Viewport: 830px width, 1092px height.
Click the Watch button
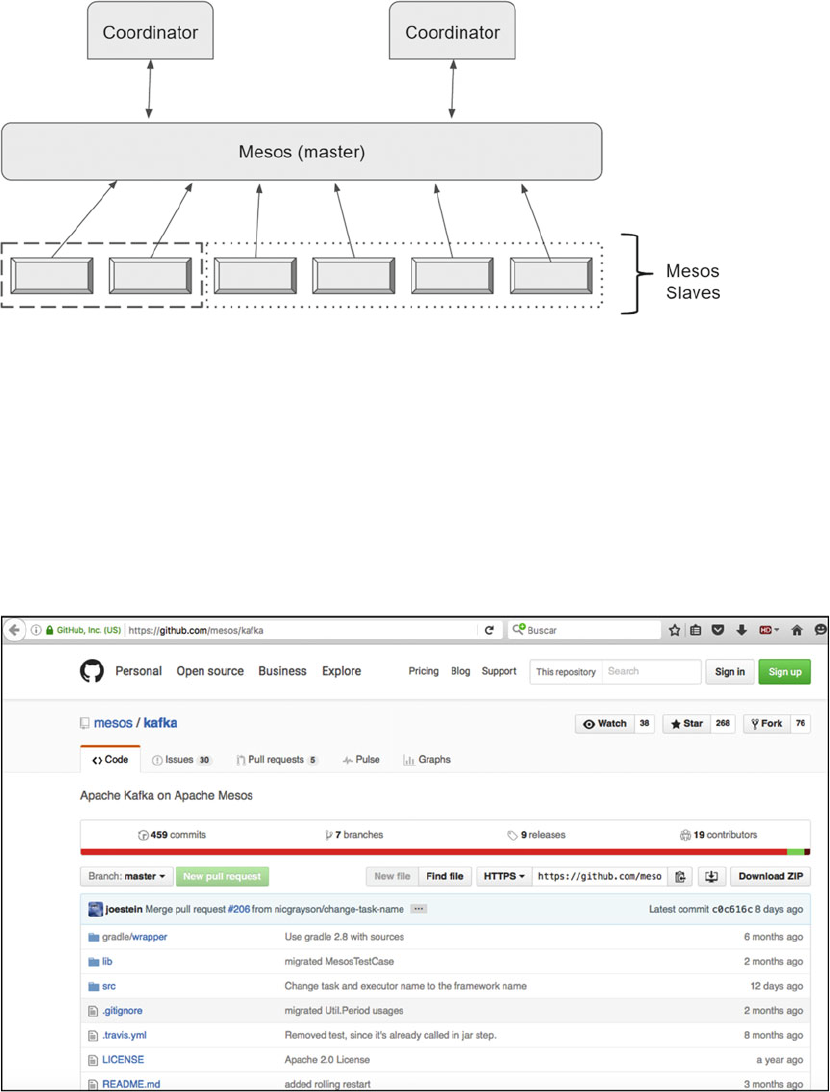pos(604,724)
